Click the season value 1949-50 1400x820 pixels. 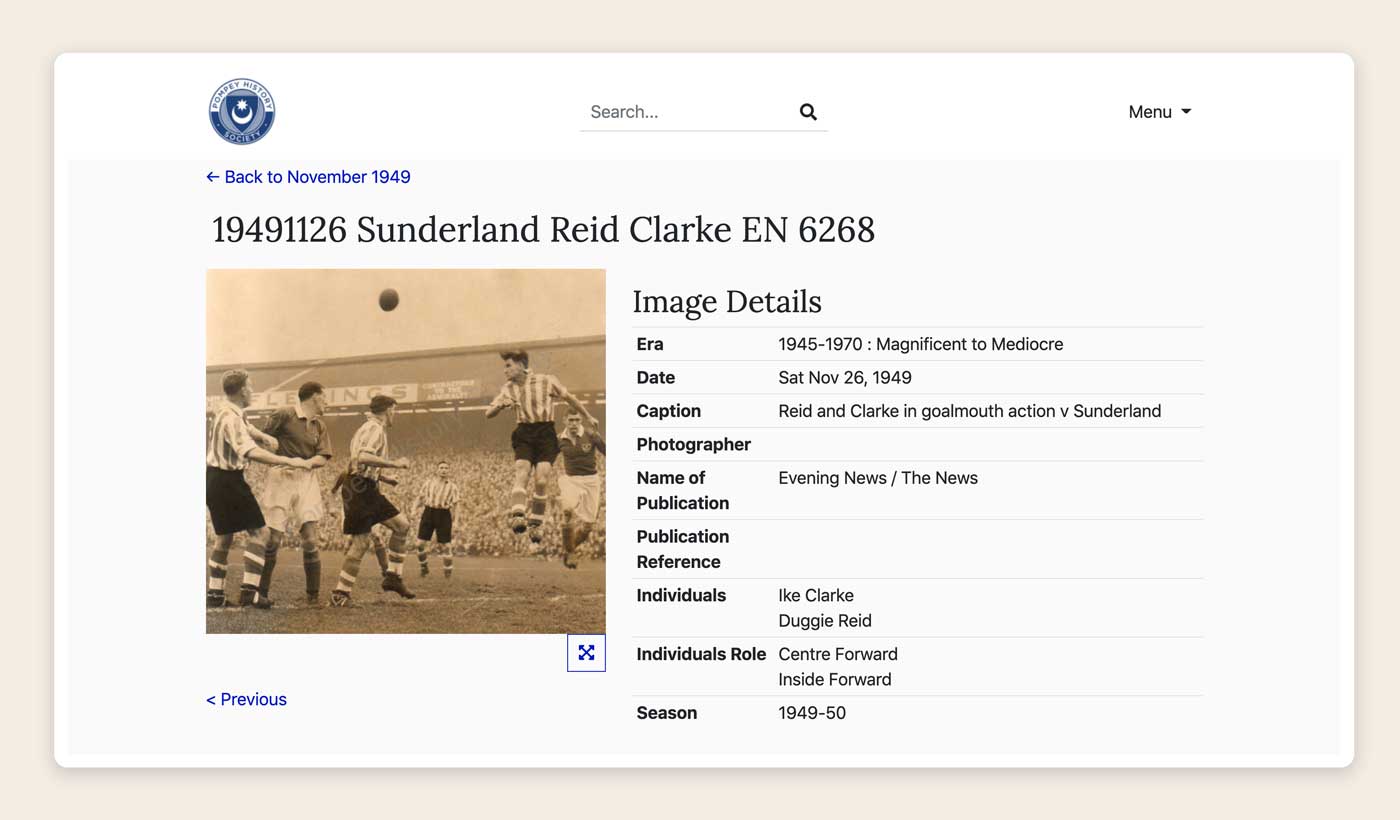click(x=811, y=713)
